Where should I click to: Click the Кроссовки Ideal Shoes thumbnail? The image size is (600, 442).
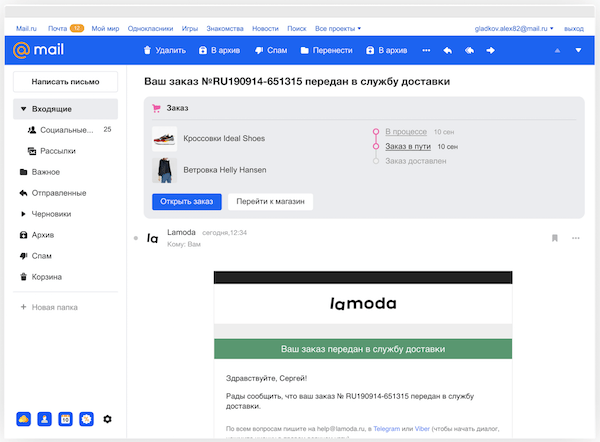click(165, 139)
